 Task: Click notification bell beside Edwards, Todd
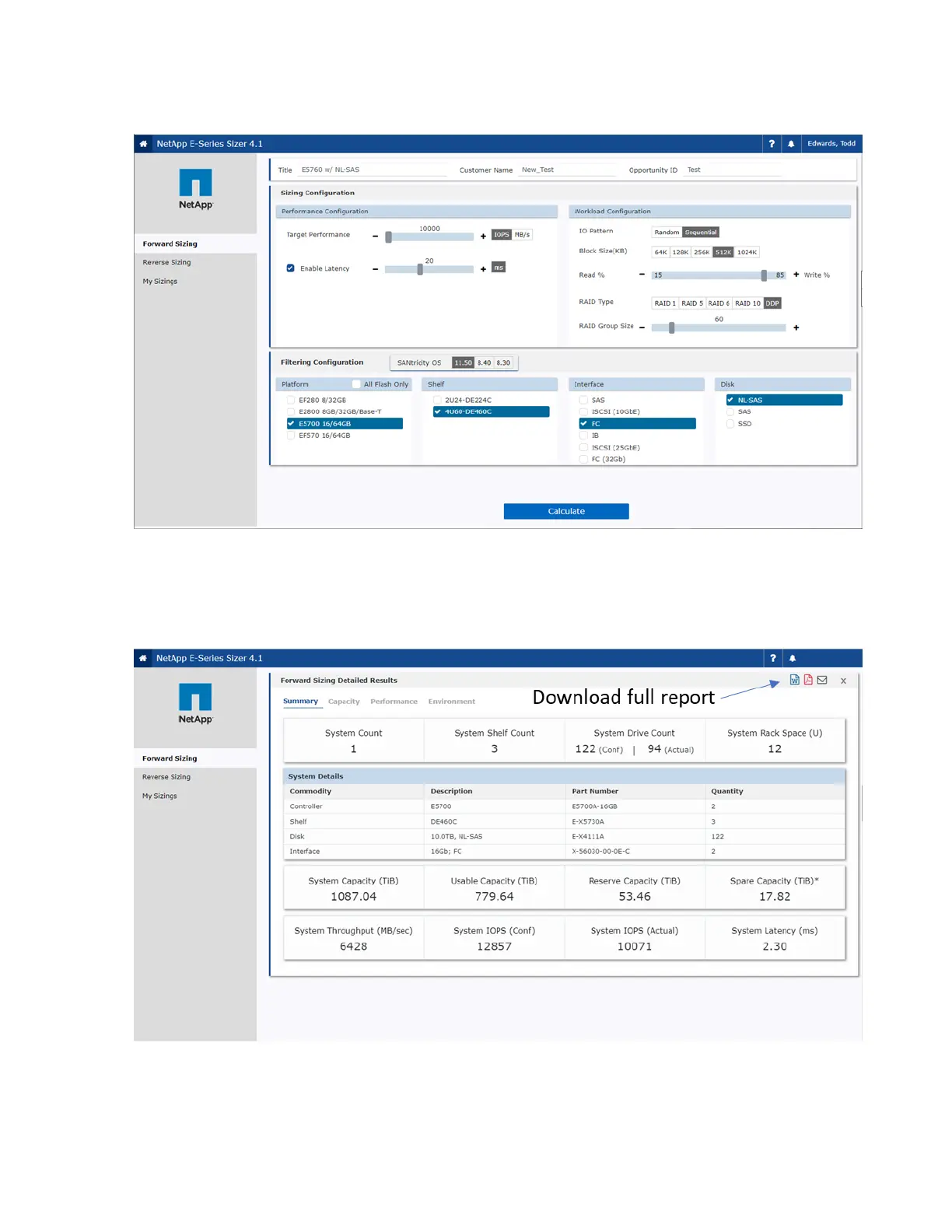tap(791, 144)
